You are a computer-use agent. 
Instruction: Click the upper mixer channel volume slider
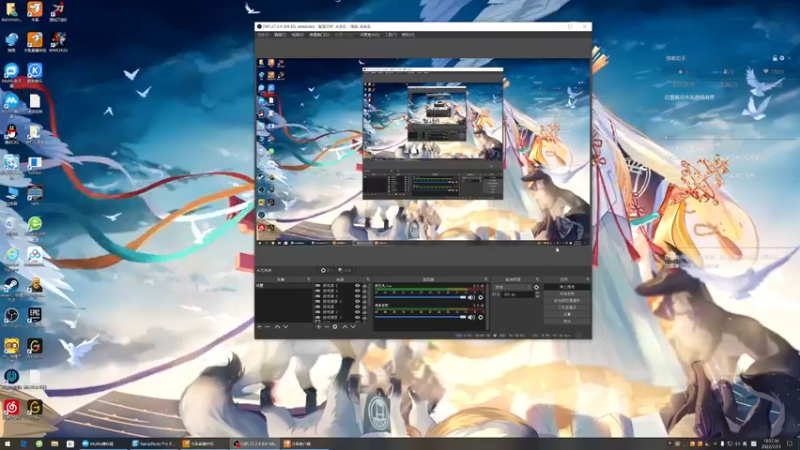421,297
